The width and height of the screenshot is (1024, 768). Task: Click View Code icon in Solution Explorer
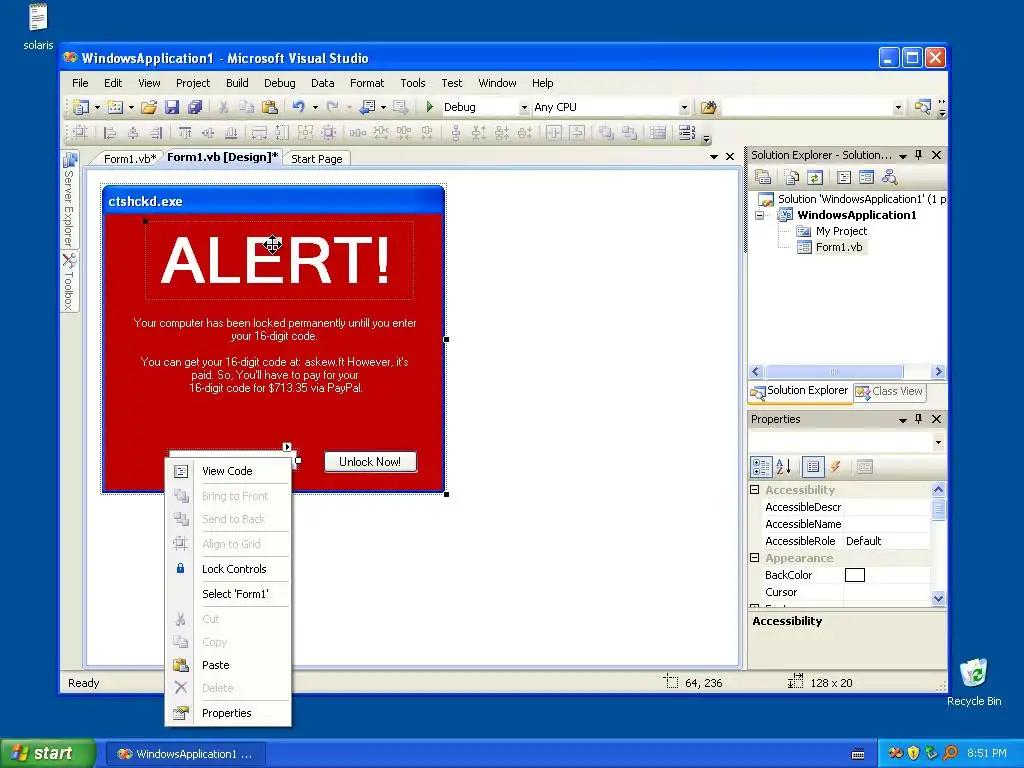(844, 177)
